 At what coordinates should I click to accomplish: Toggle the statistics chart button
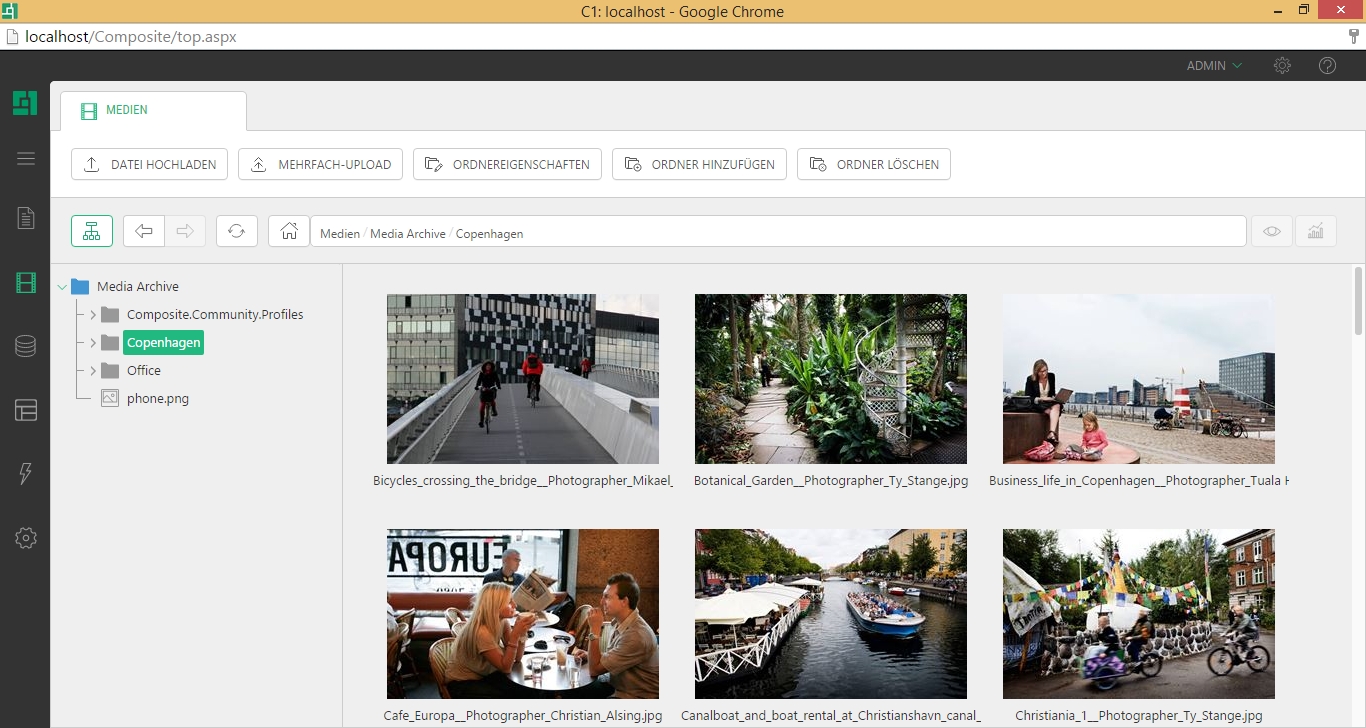point(1315,232)
